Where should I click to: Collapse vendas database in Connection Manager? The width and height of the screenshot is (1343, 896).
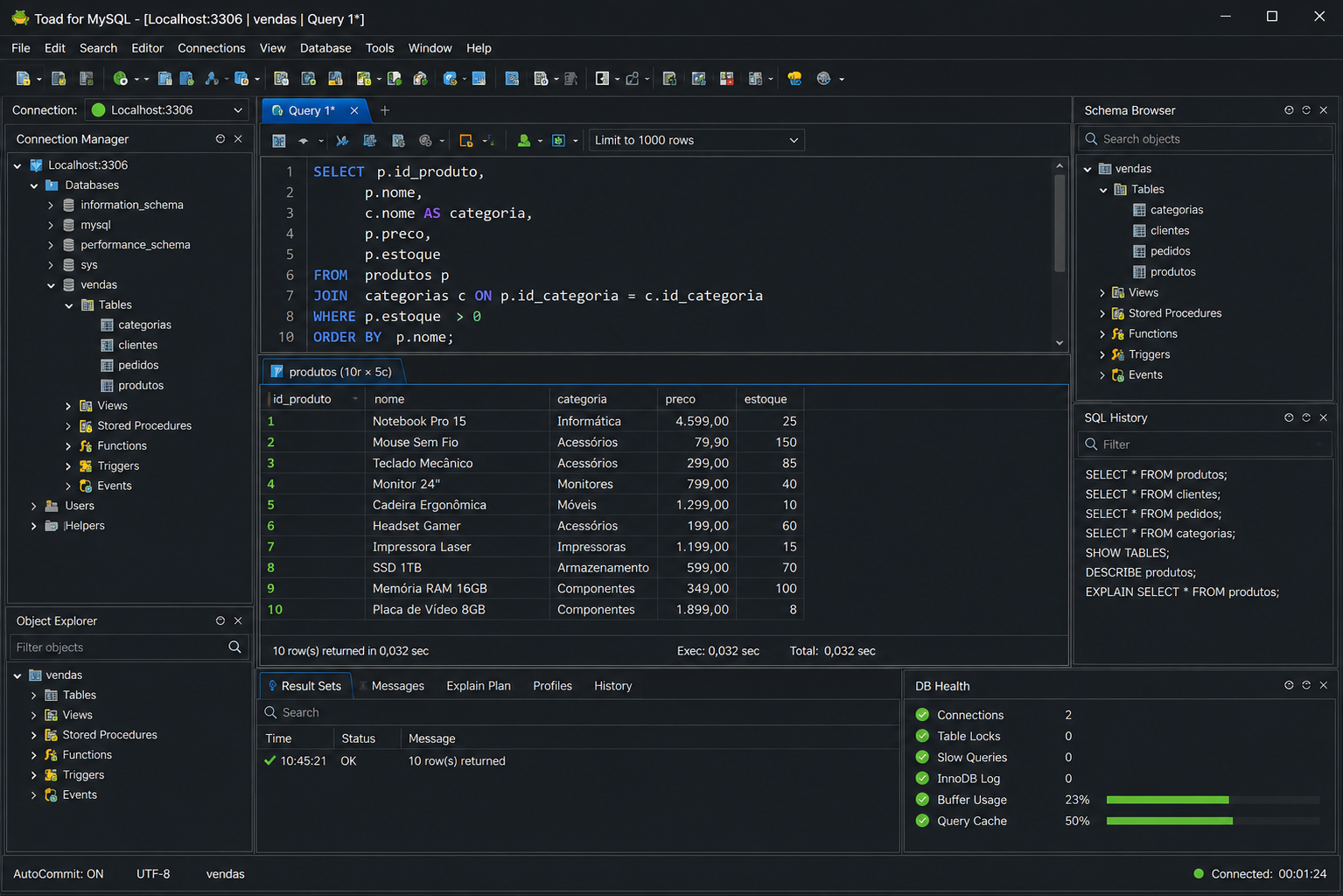[51, 285]
